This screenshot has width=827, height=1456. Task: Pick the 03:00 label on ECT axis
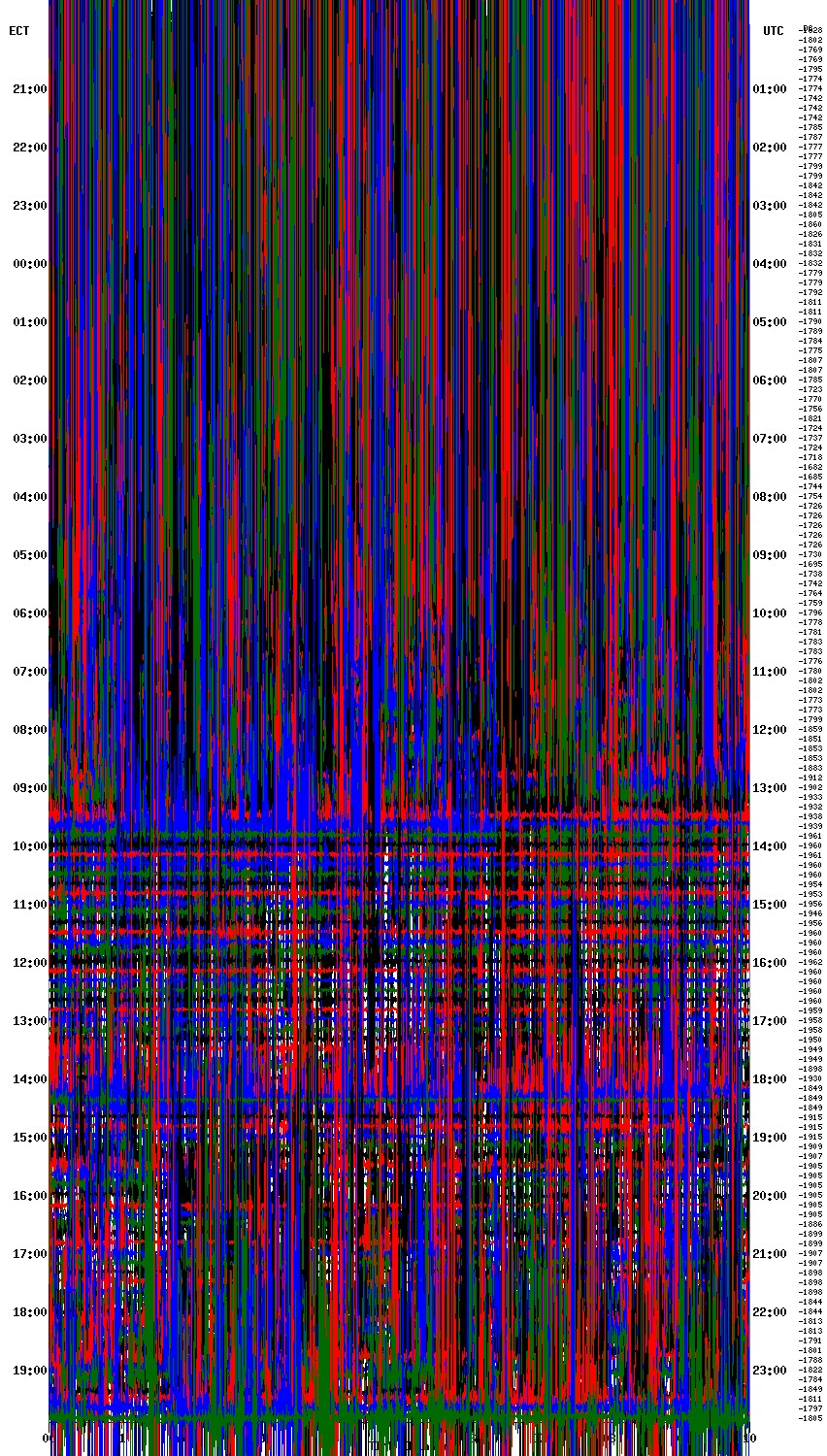click(x=30, y=439)
